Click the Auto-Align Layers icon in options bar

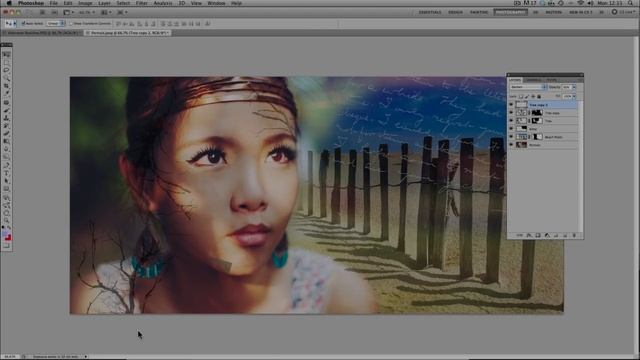(207, 24)
